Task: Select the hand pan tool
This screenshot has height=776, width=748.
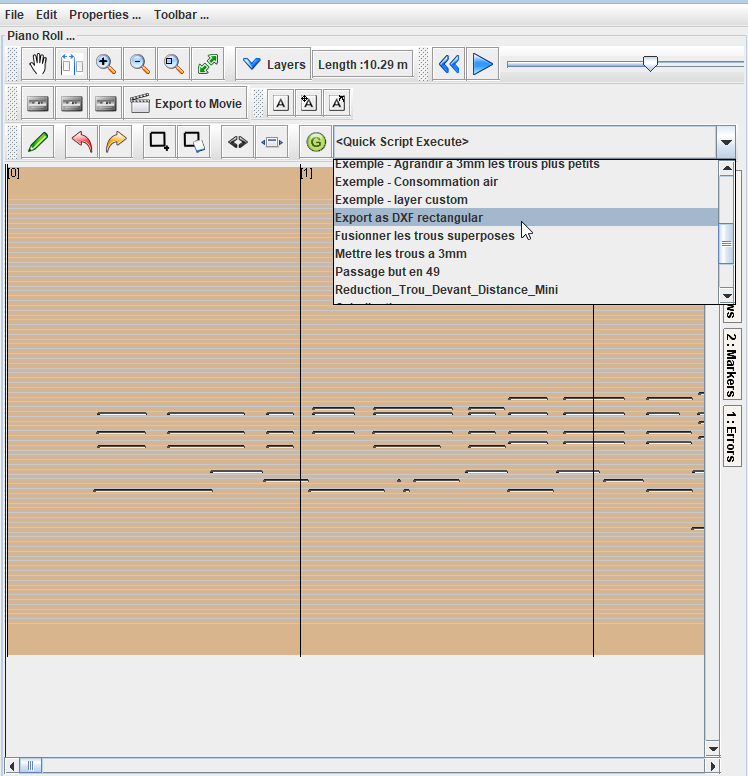Action: pyautogui.click(x=38, y=65)
